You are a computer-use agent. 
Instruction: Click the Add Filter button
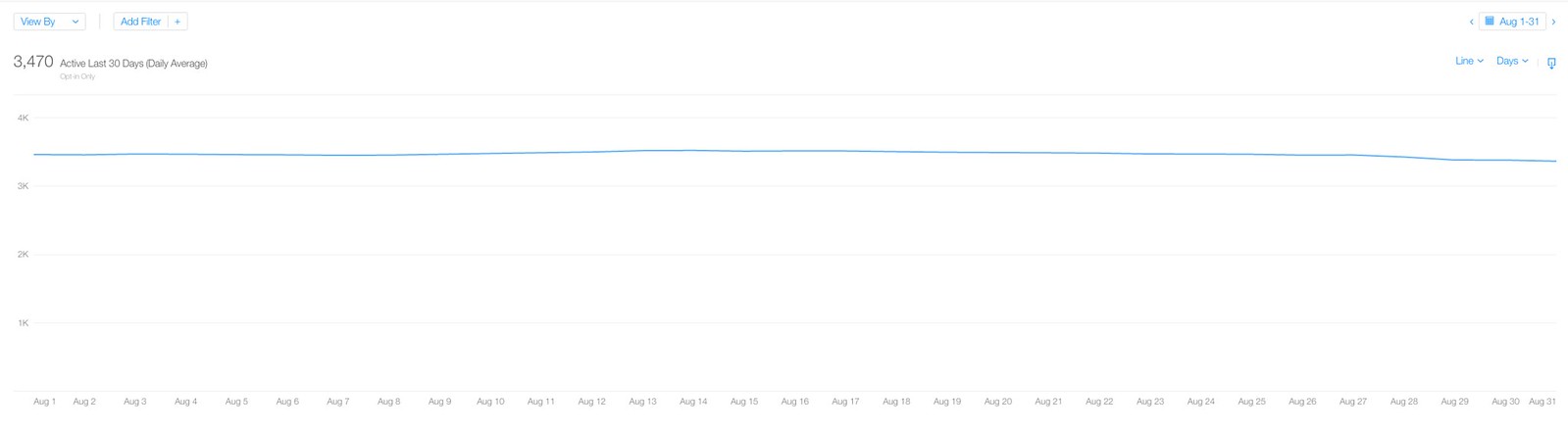click(x=140, y=22)
